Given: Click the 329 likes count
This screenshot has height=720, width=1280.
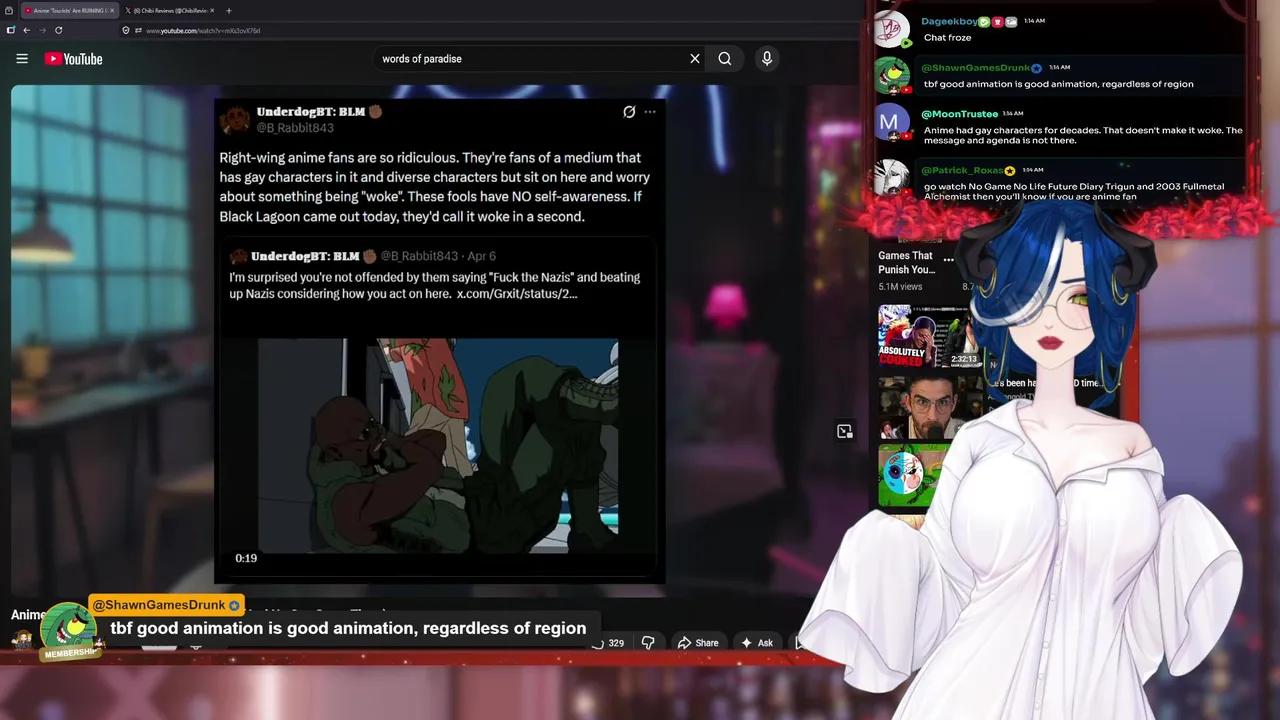Looking at the screenshot, I should pos(616,643).
